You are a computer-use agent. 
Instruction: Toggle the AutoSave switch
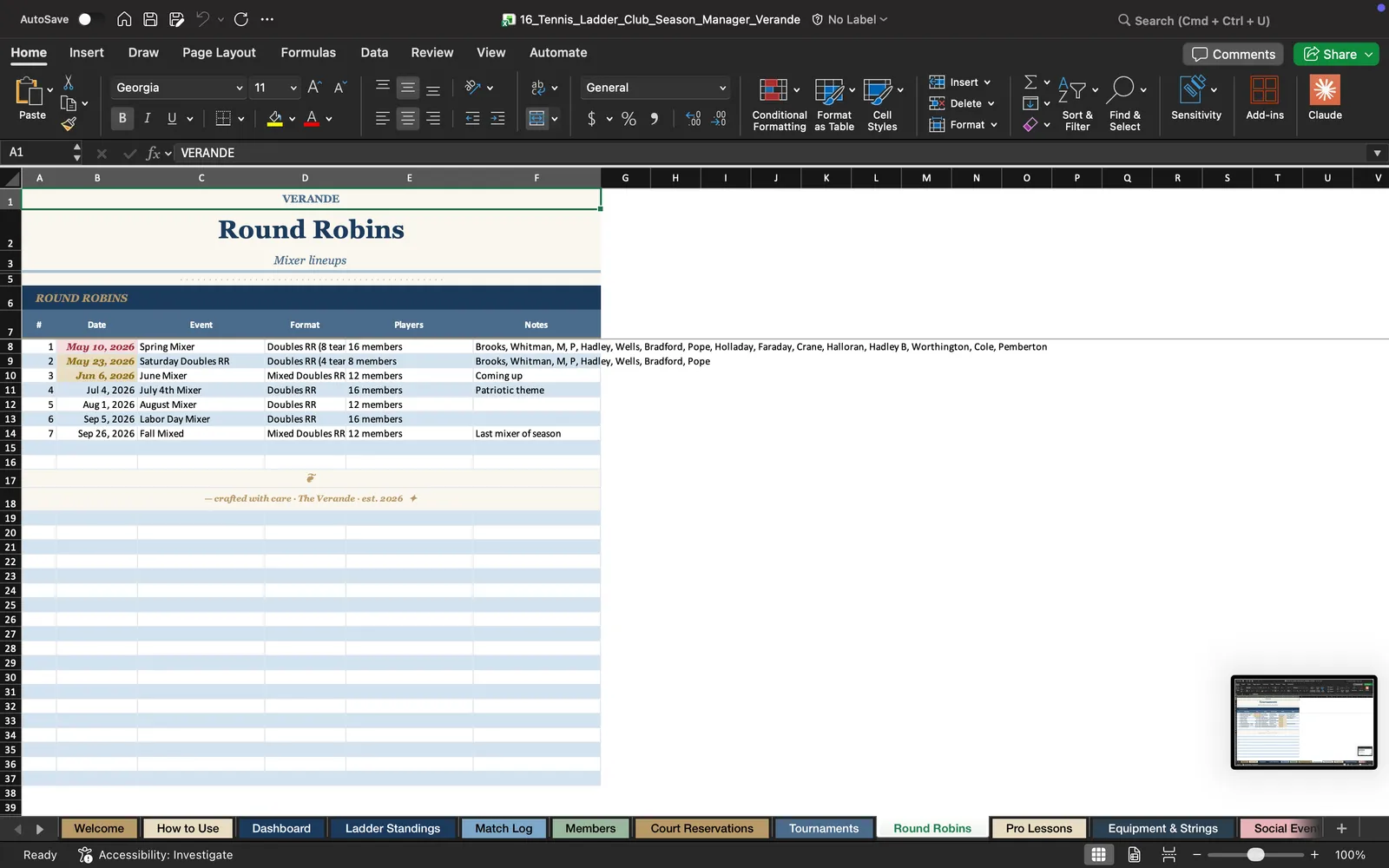(x=89, y=19)
